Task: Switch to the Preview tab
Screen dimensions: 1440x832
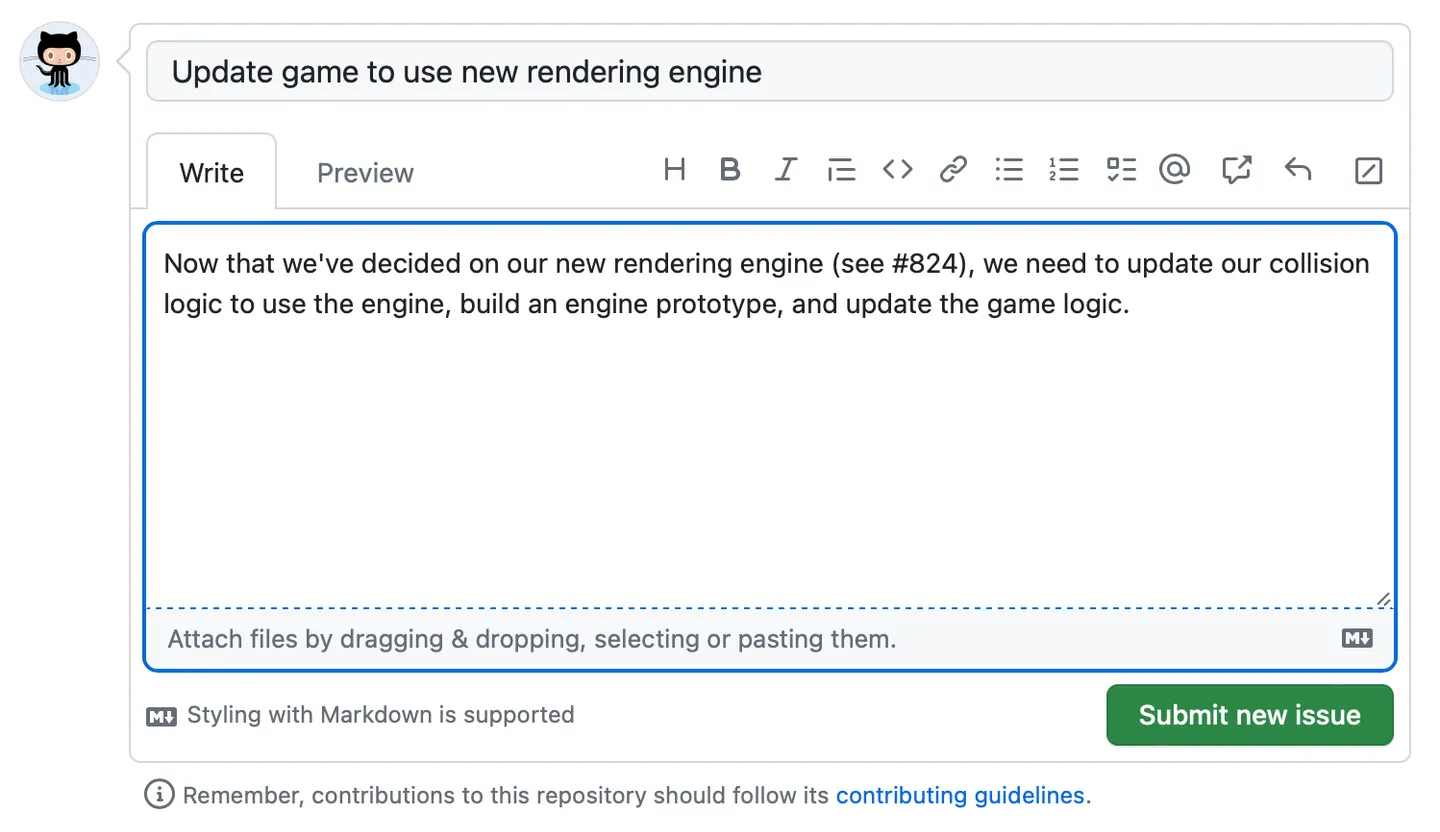Action: click(x=365, y=173)
